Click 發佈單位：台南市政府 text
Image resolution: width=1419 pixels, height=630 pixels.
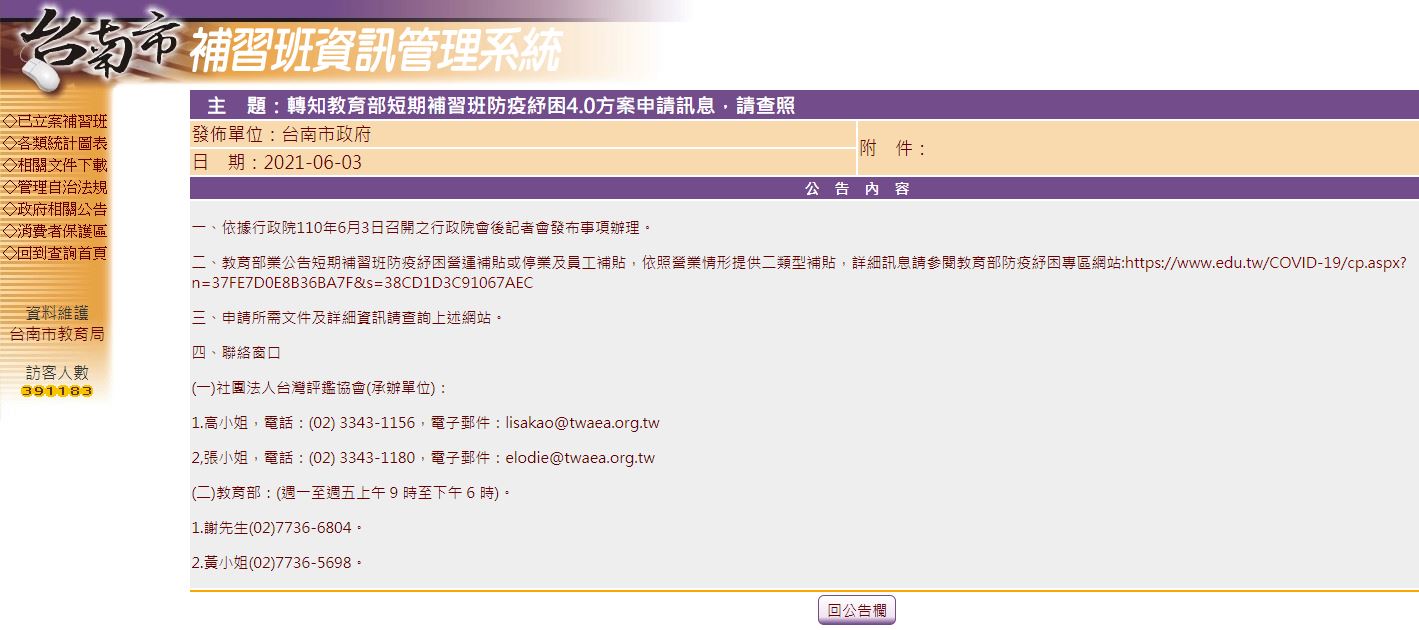pyautogui.click(x=282, y=135)
